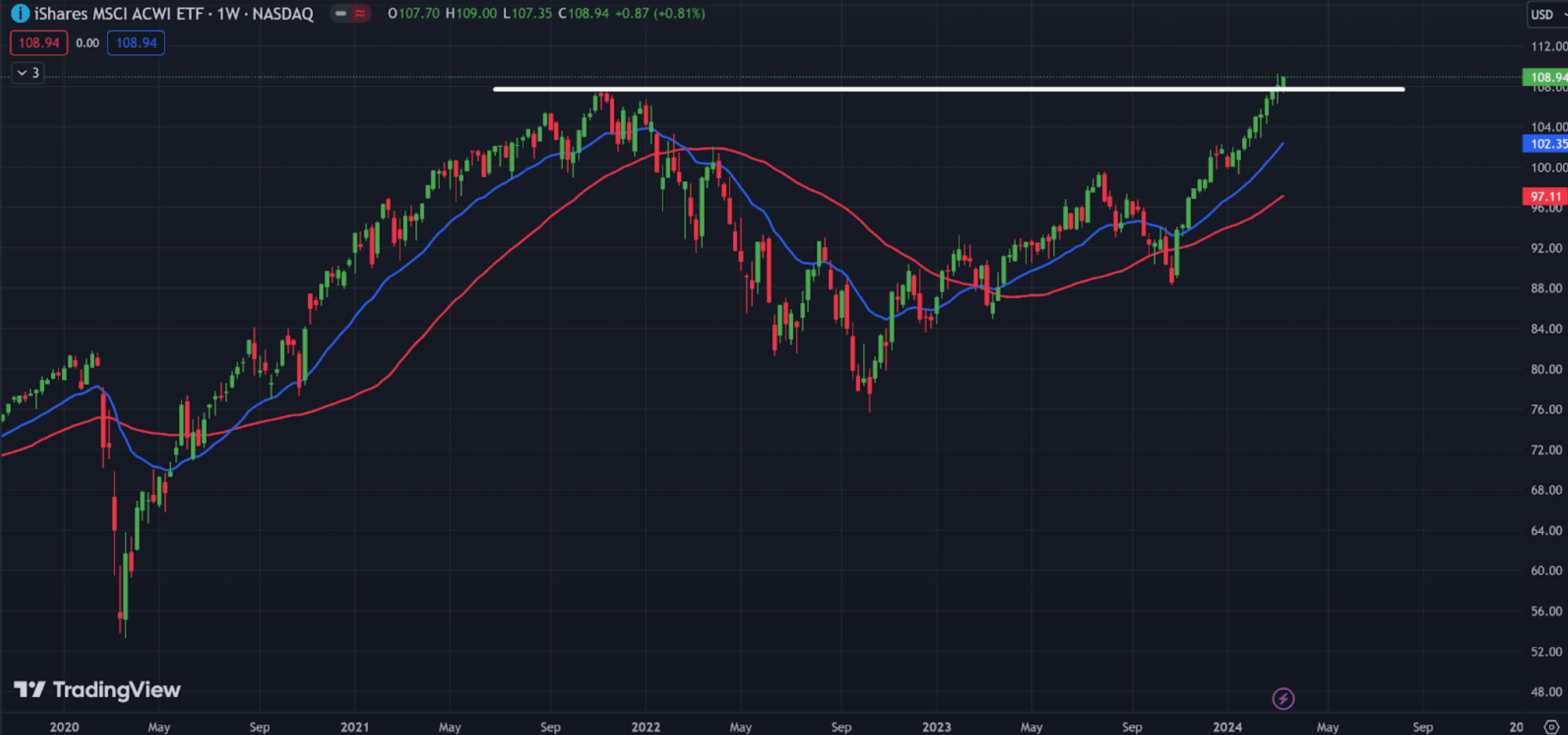The height and width of the screenshot is (735, 1568).
Task: Open the USD currency dropdown
Action: click(x=1546, y=14)
